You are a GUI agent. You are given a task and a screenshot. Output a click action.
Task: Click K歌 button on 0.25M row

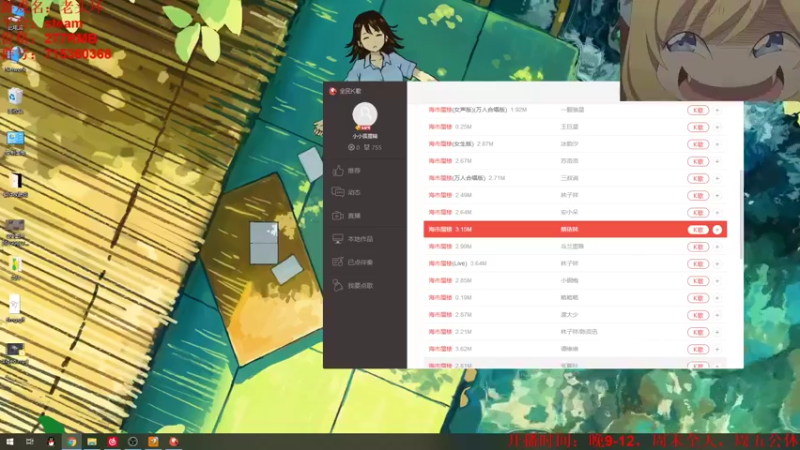point(698,127)
